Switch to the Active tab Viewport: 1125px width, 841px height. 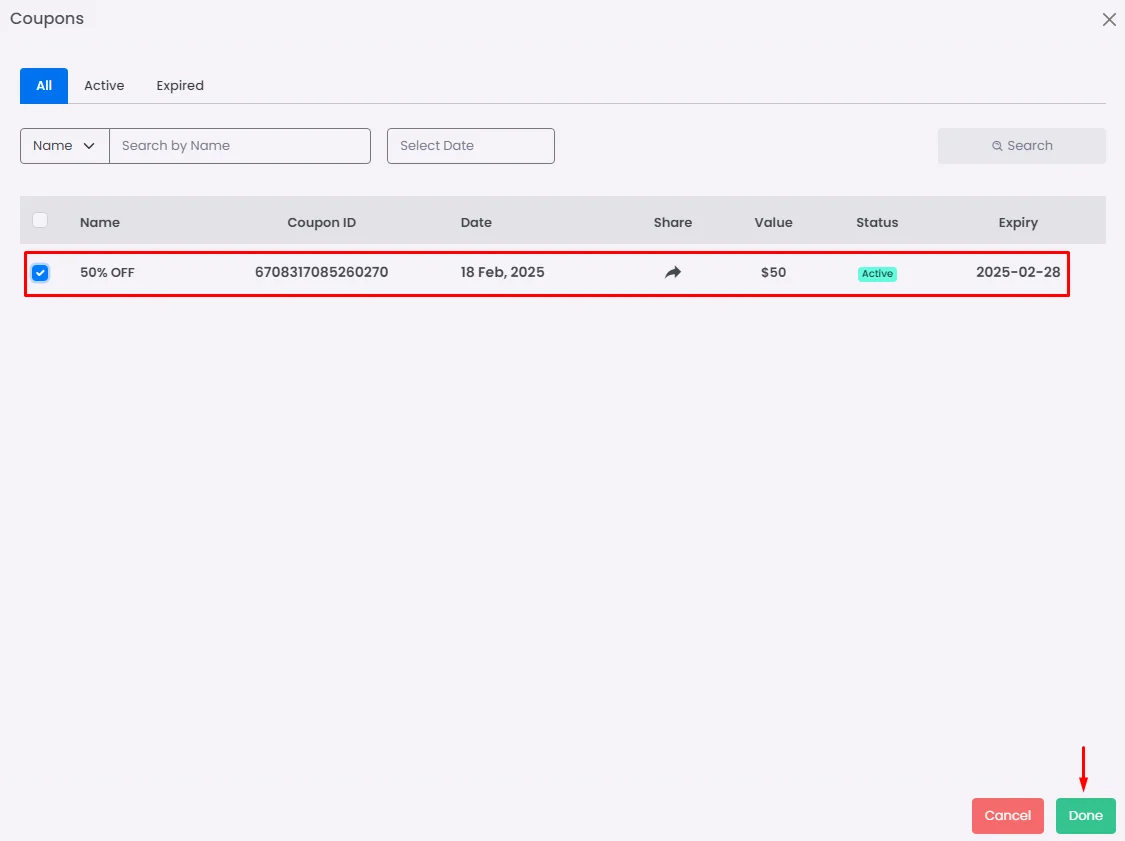[x=104, y=85]
